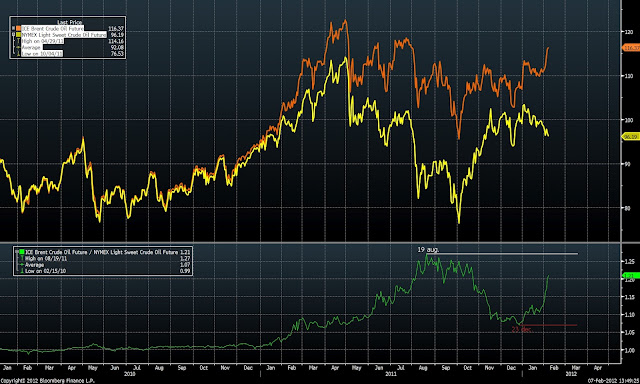Click the 1.05 ratio axis label

[629, 333]
